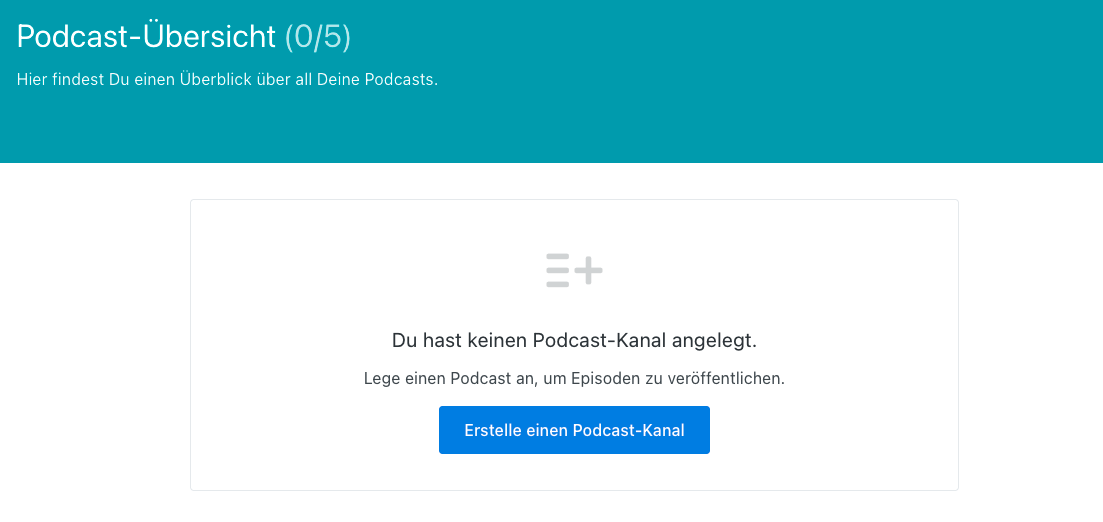Click 'Du hast keinen Podcast-Kanal angelegt.' message

(574, 341)
